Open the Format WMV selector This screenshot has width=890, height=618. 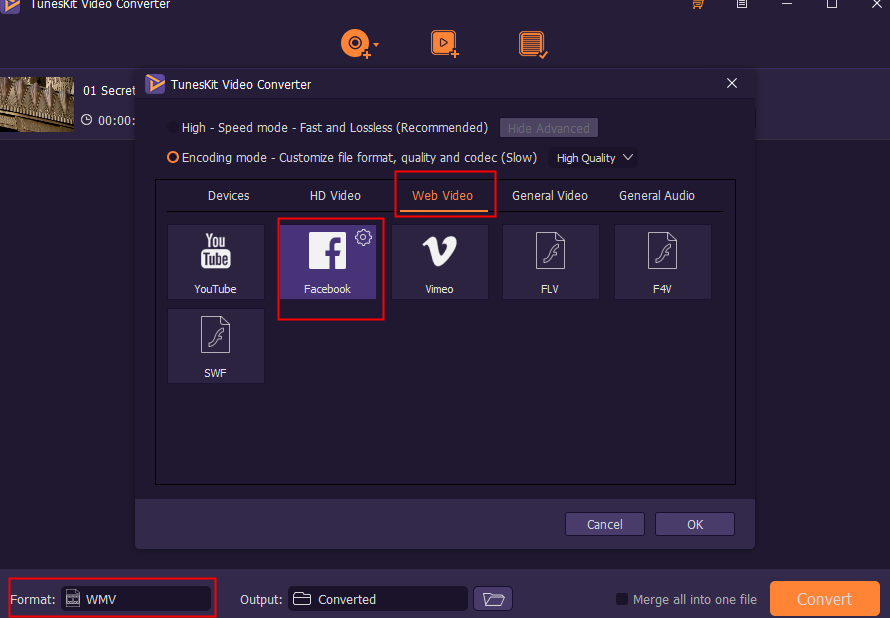[136, 599]
